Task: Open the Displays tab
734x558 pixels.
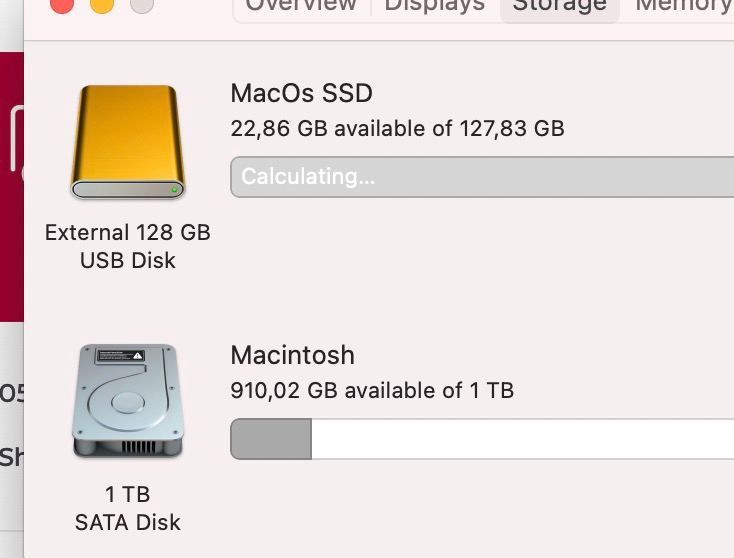Action: 435,6
